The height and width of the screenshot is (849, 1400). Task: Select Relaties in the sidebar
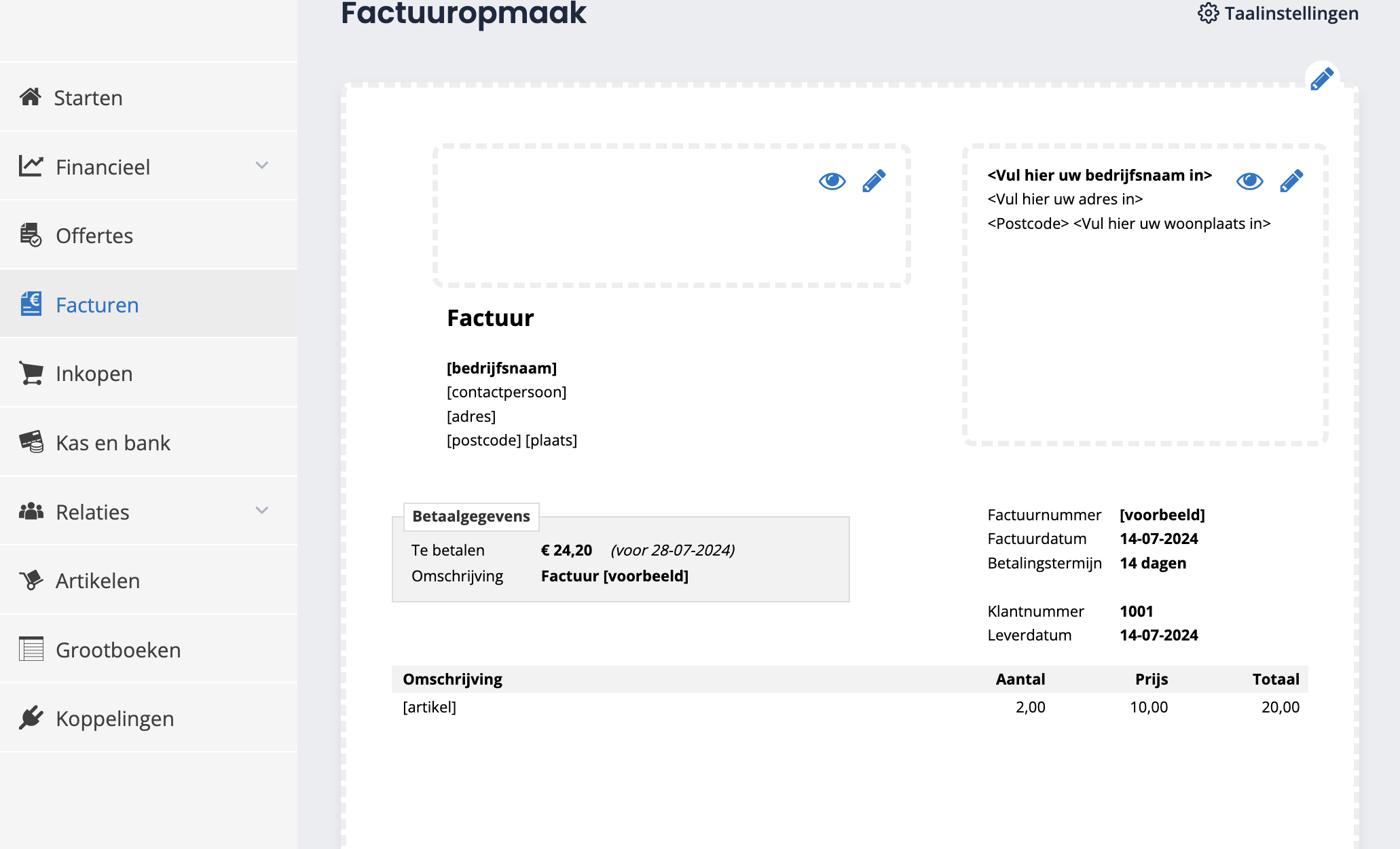tap(92, 511)
